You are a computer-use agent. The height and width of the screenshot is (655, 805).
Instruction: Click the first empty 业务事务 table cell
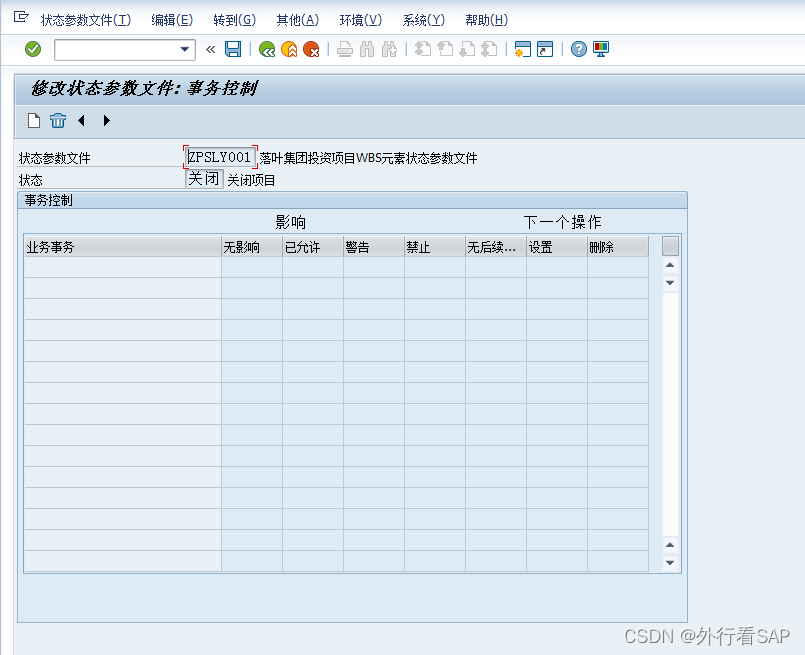click(x=123, y=267)
